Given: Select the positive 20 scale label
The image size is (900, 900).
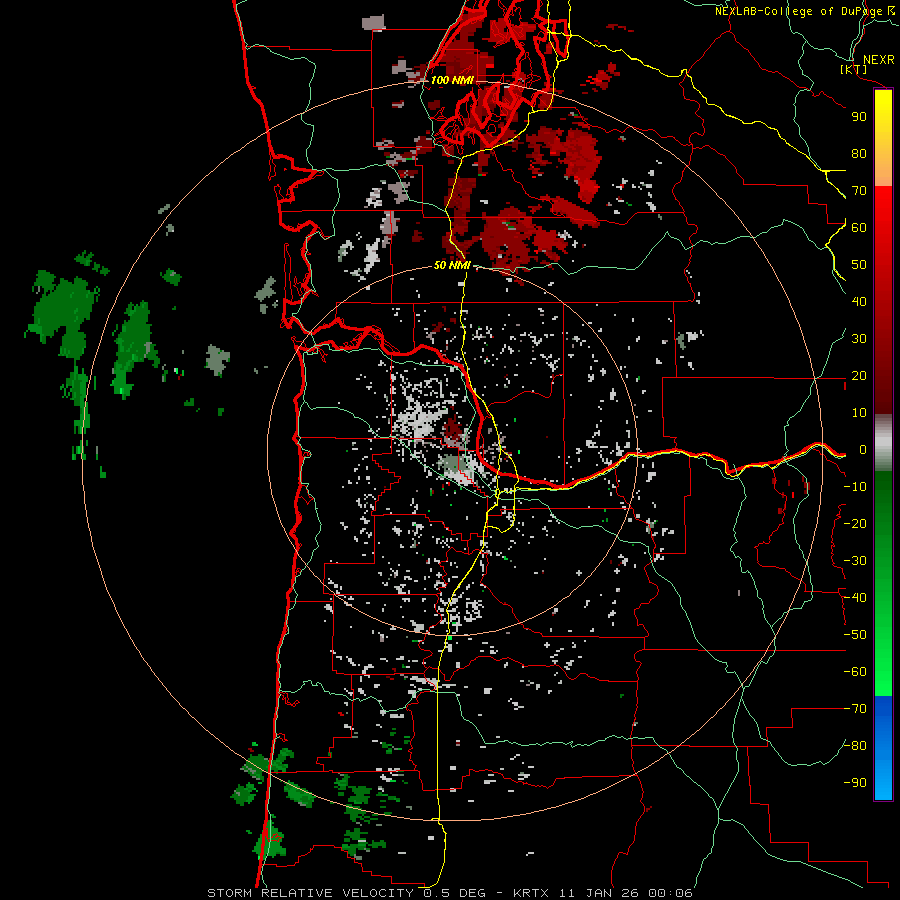Looking at the screenshot, I should pyautogui.click(x=859, y=375).
